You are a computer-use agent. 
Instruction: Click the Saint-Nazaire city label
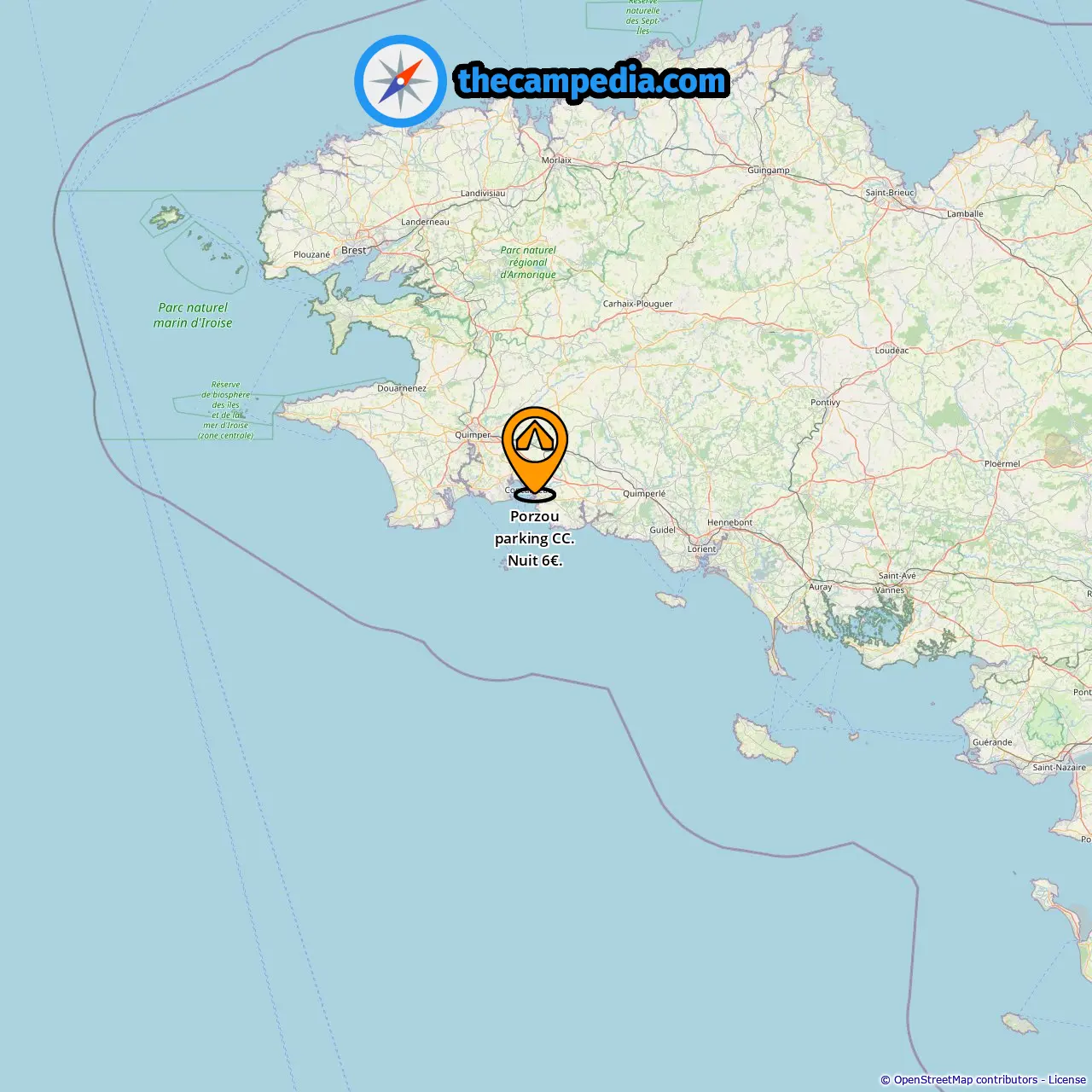1059,768
